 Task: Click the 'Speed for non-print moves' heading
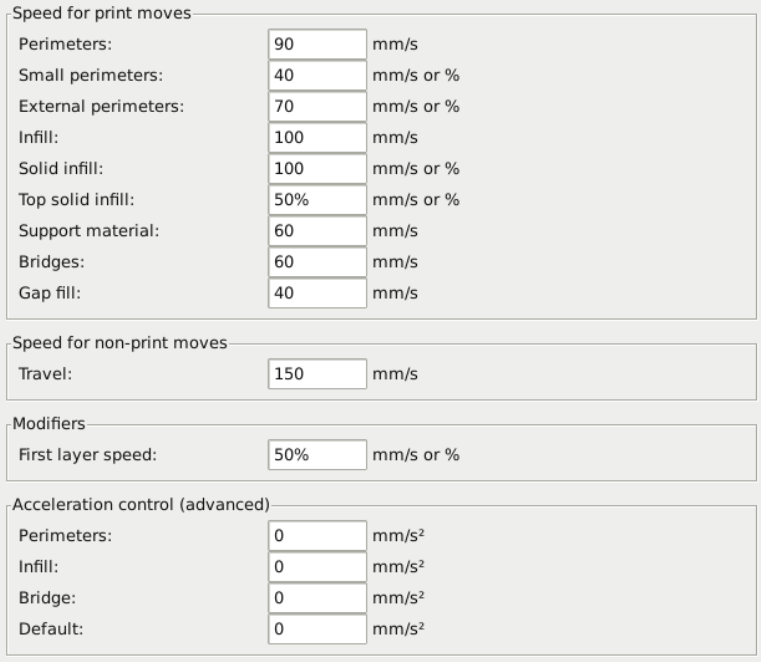(119, 344)
